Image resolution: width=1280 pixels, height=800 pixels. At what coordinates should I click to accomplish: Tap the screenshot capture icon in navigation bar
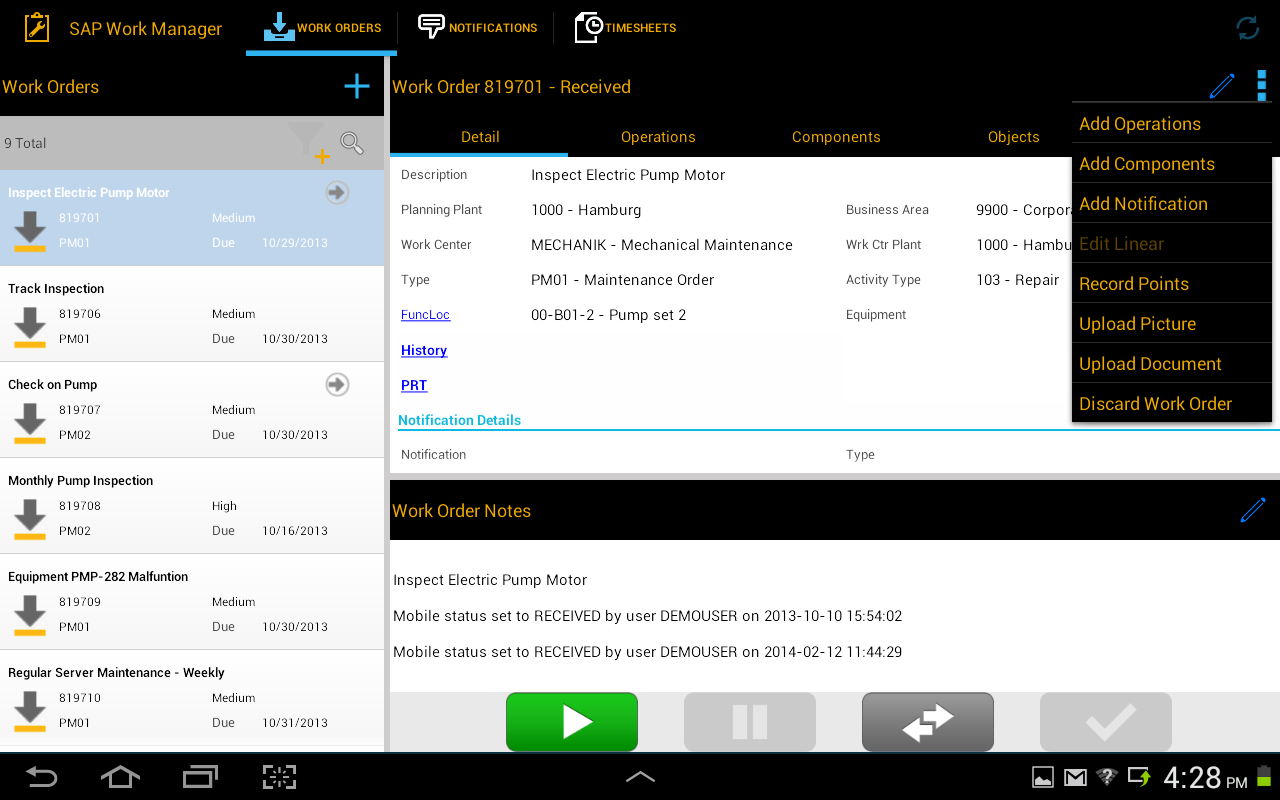point(280,777)
